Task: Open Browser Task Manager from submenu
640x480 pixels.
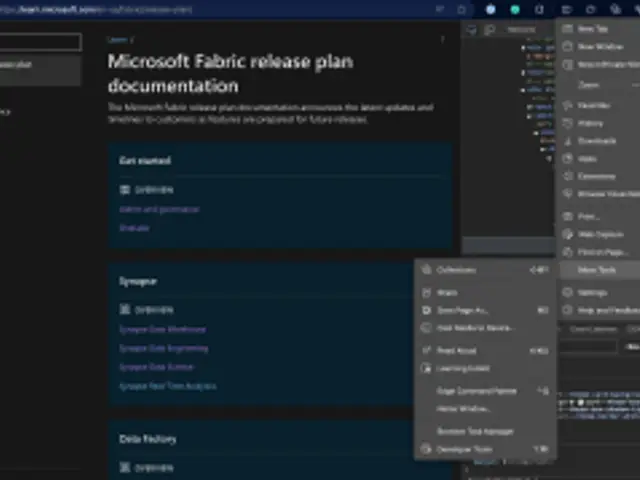Action: [485, 431]
